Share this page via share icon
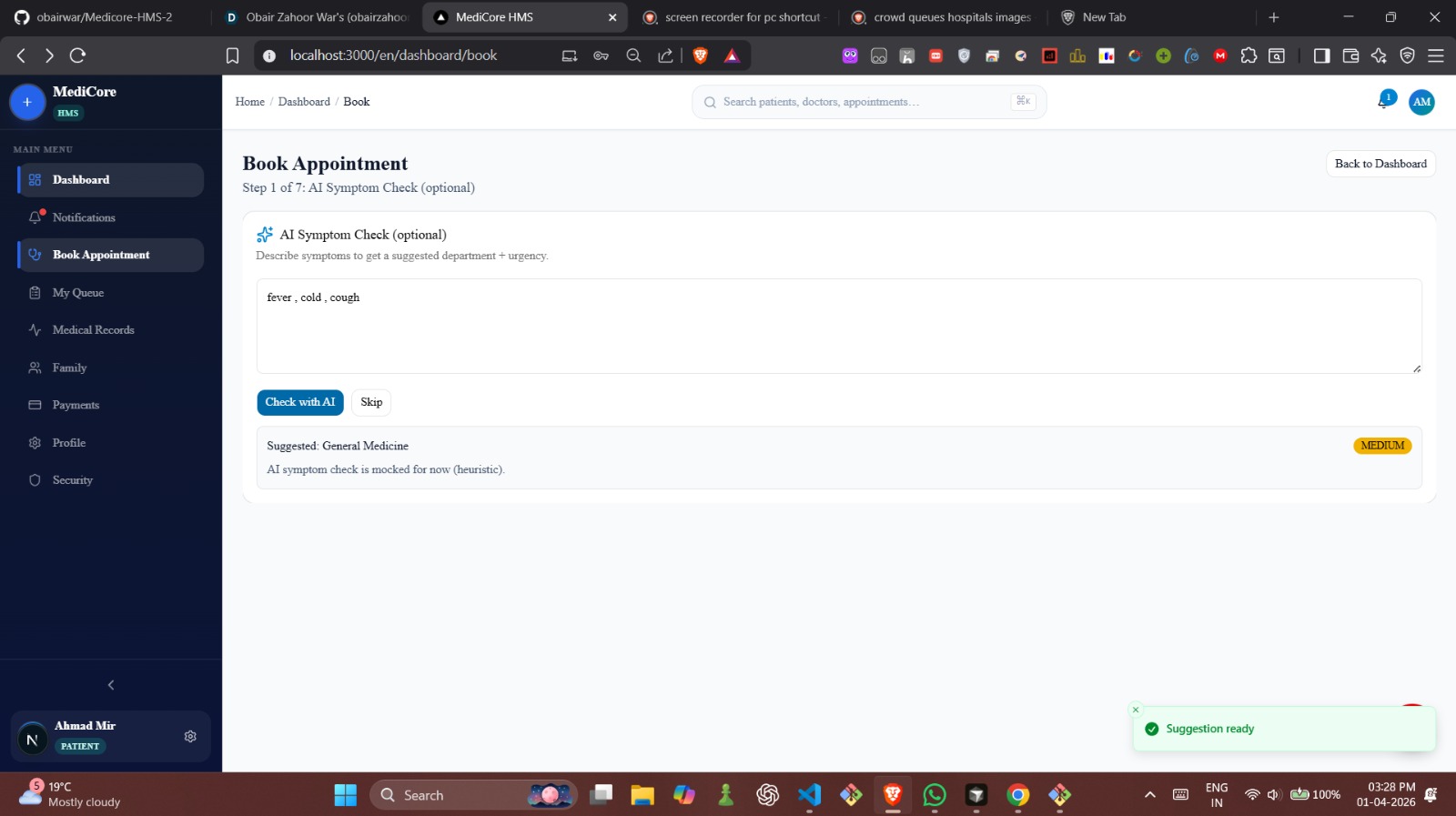The height and width of the screenshot is (816, 1456). pyautogui.click(x=665, y=55)
